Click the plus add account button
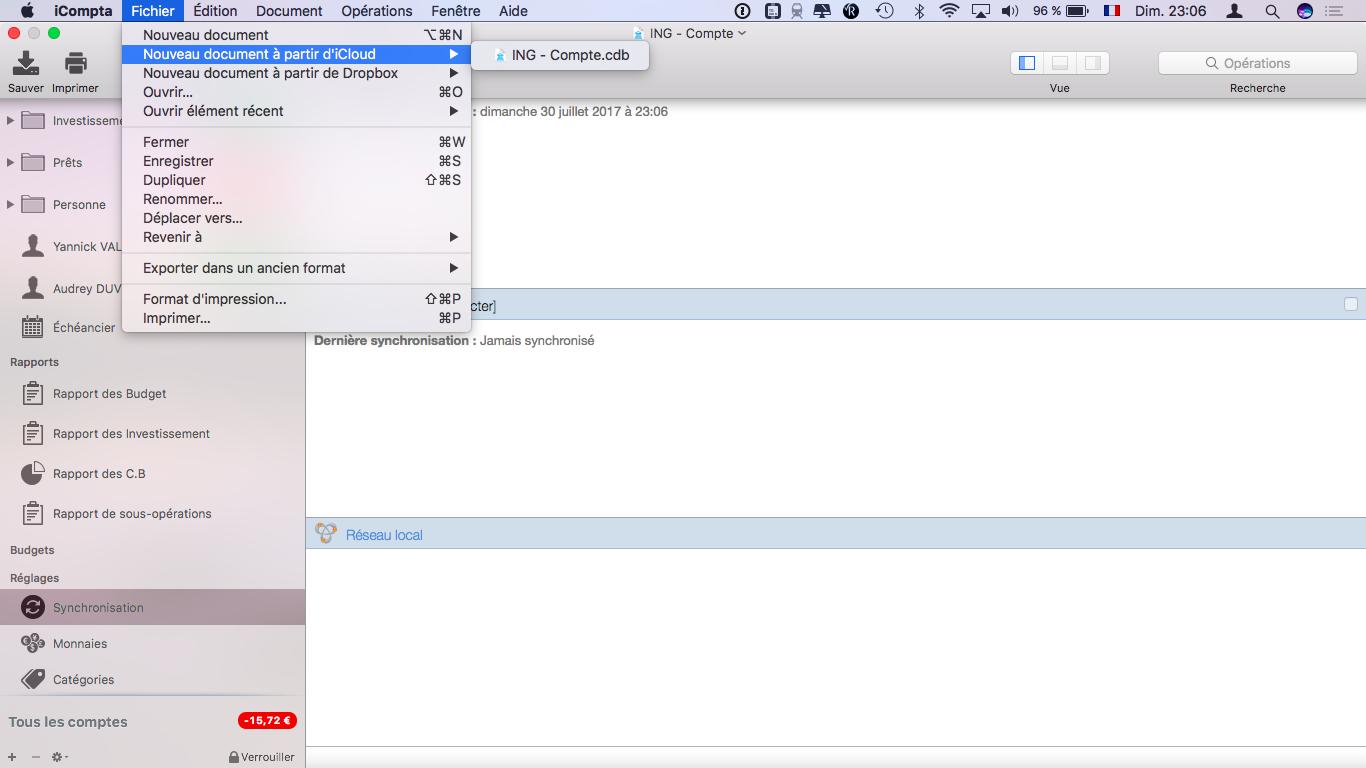Screen dimensions: 1366x768 (x=12, y=757)
